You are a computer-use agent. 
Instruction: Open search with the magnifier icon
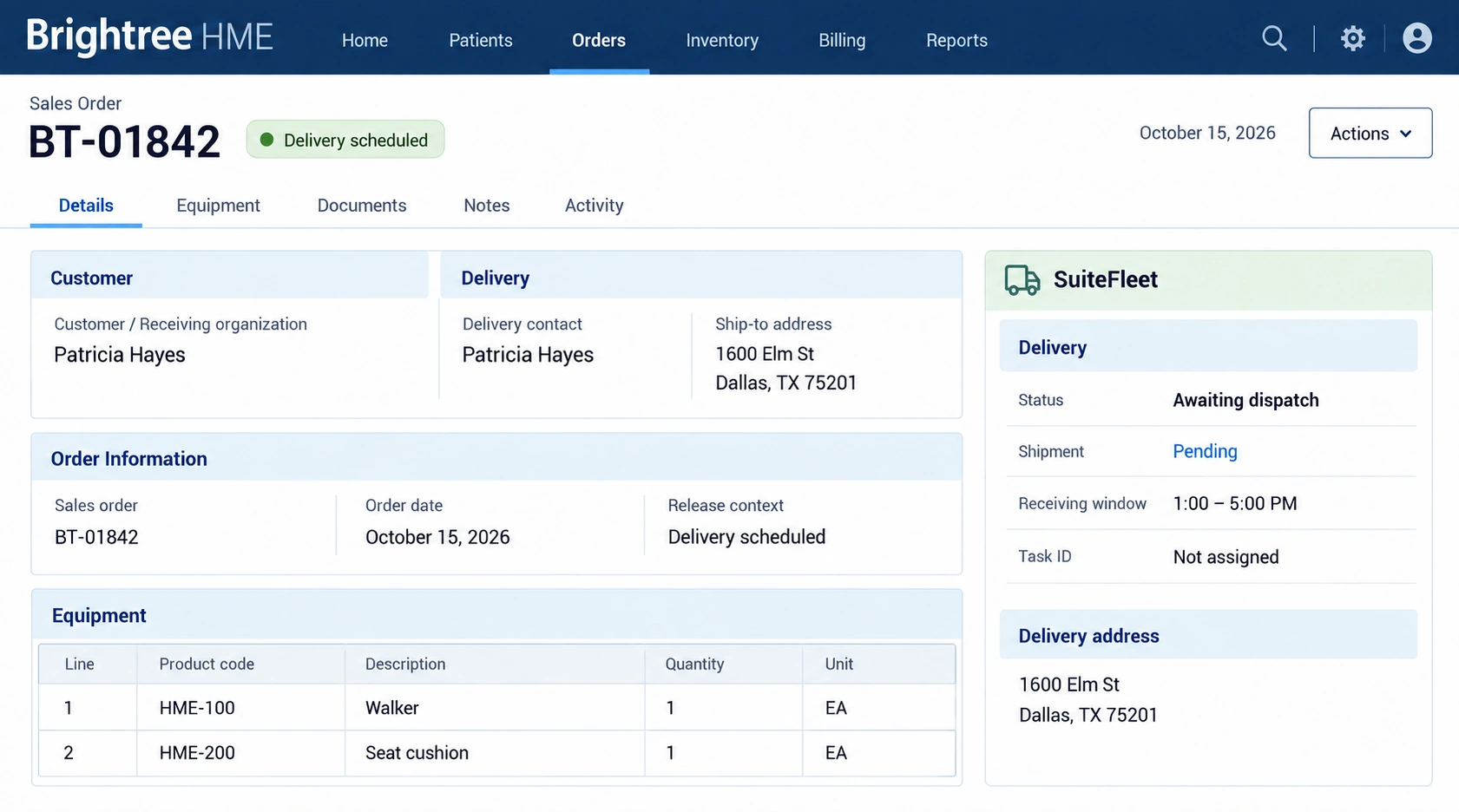pos(1274,38)
